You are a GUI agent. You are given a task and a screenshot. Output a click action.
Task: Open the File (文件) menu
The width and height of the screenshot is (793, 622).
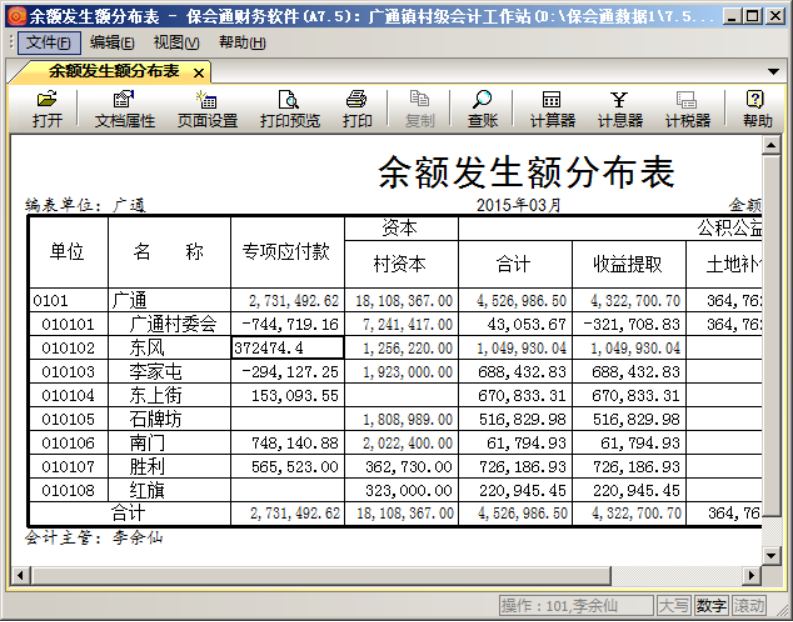coord(48,43)
